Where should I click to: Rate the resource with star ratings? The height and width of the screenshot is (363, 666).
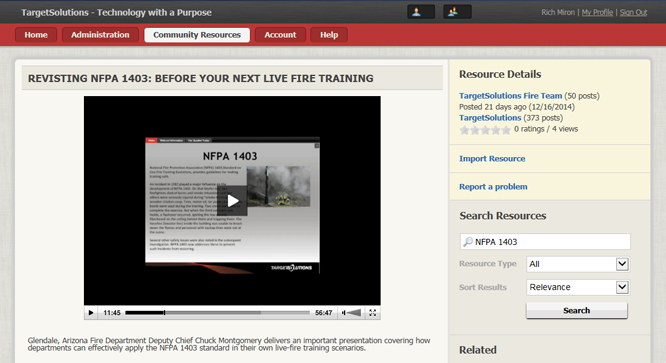[485, 129]
